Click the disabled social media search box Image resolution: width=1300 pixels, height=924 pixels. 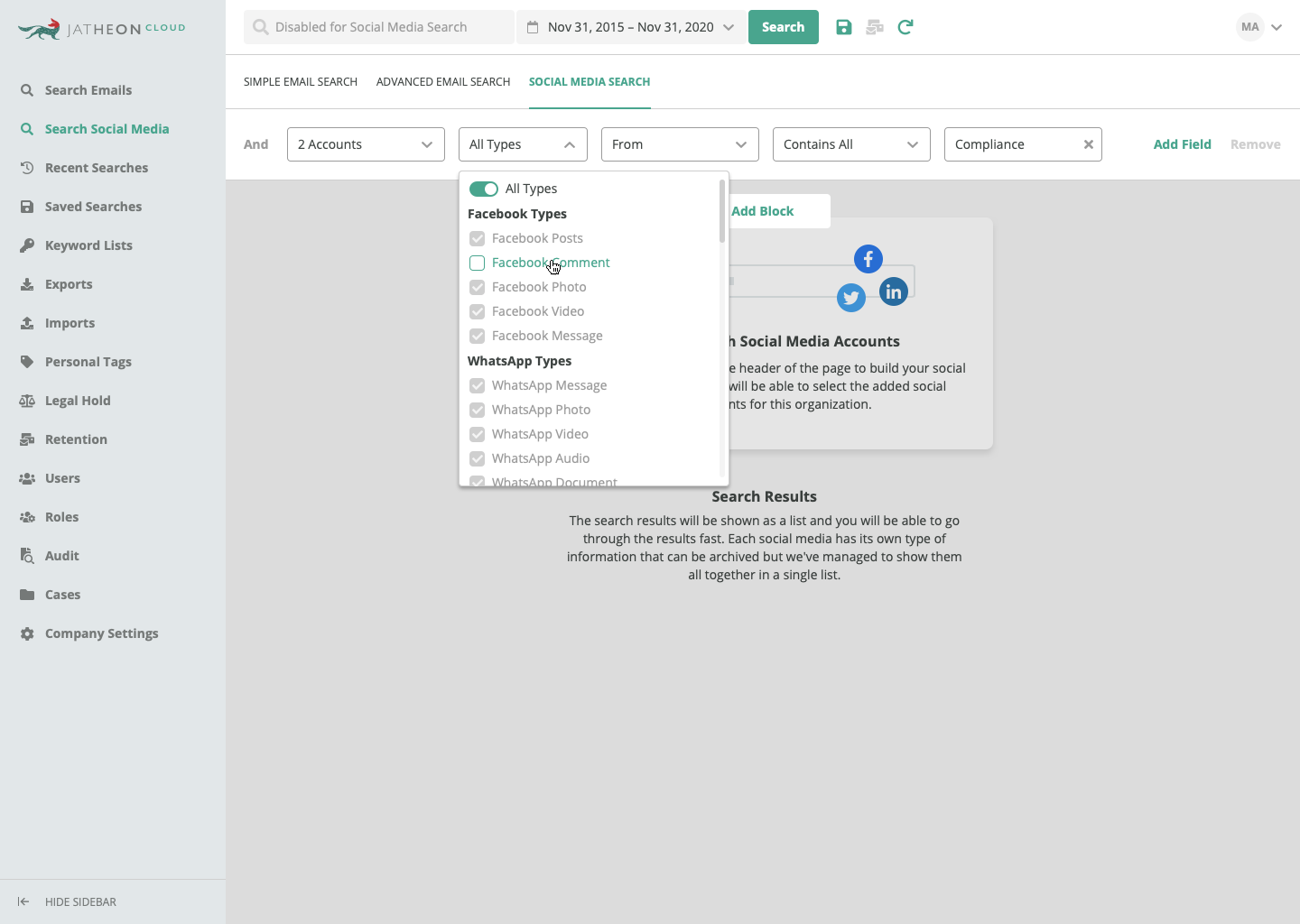coord(379,27)
